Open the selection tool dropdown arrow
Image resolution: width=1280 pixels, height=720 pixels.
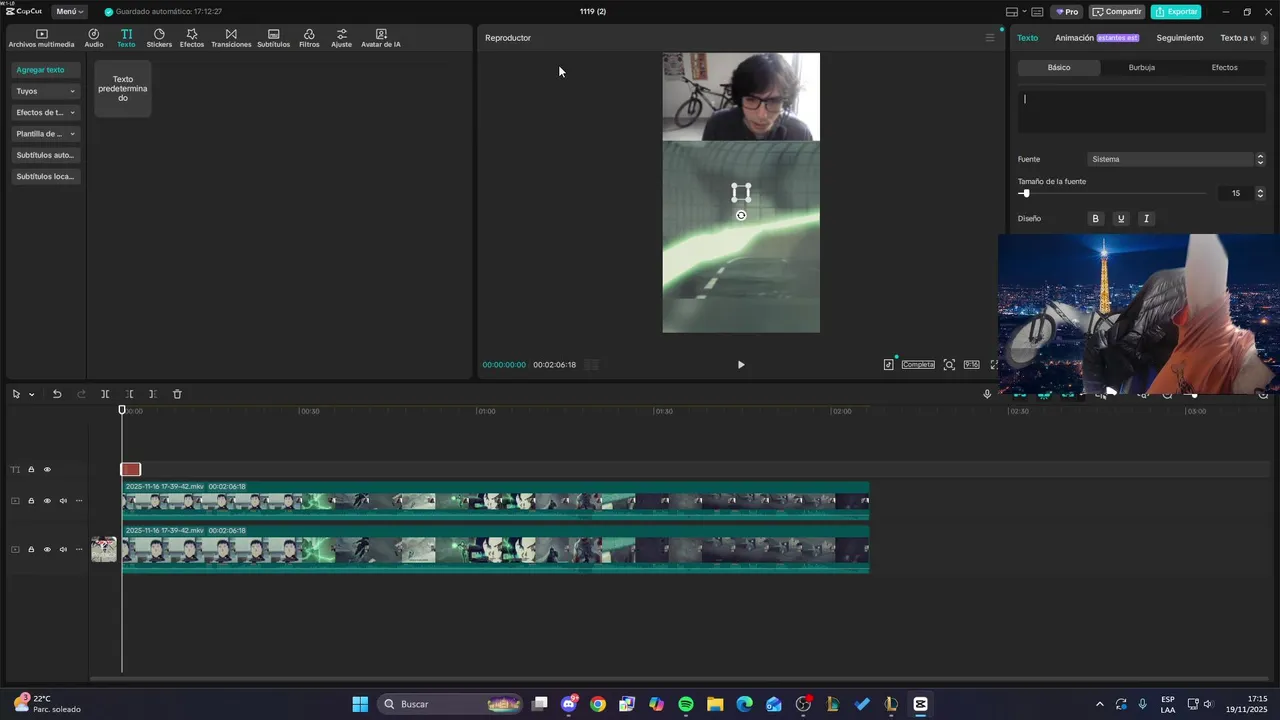coord(32,394)
